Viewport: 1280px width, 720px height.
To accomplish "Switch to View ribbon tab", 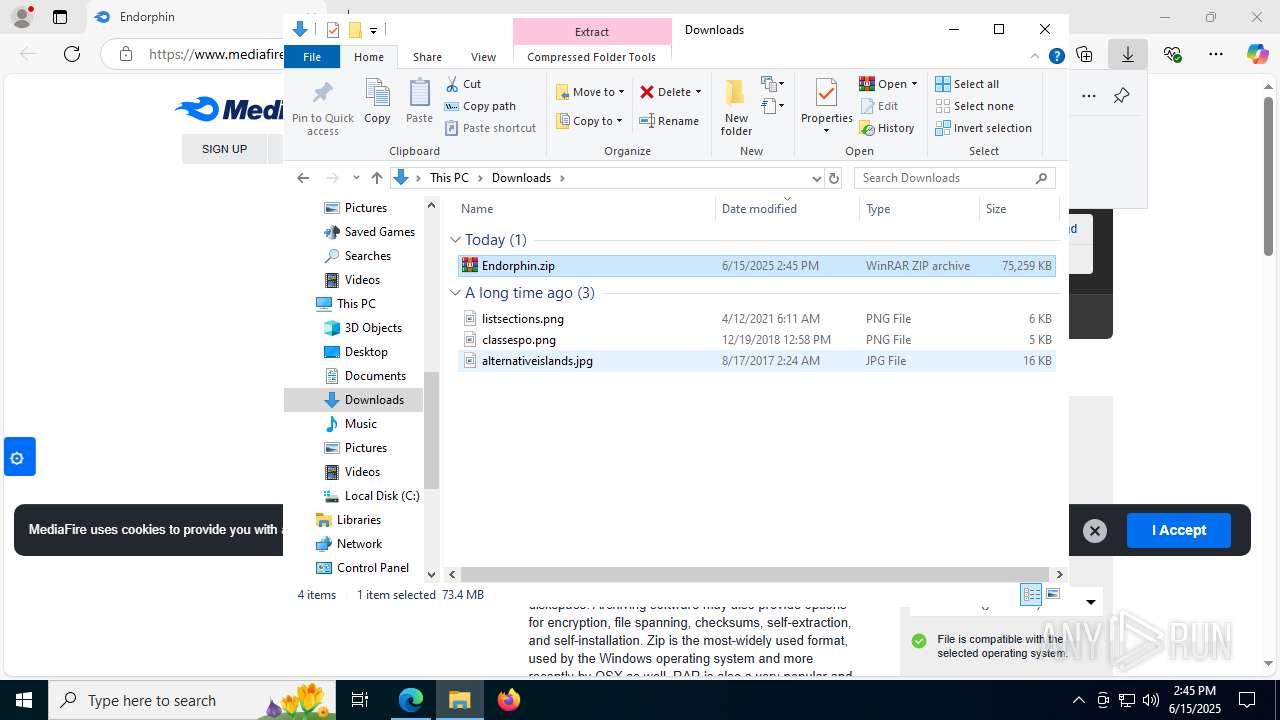I will pos(483,57).
